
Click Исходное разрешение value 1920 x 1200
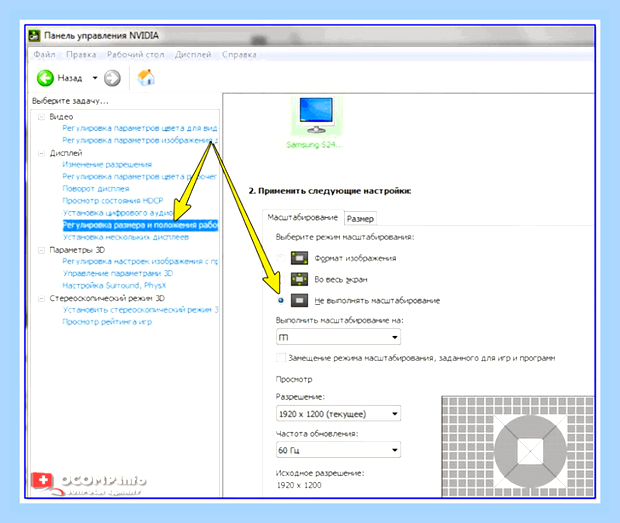pyautogui.click(x=299, y=485)
